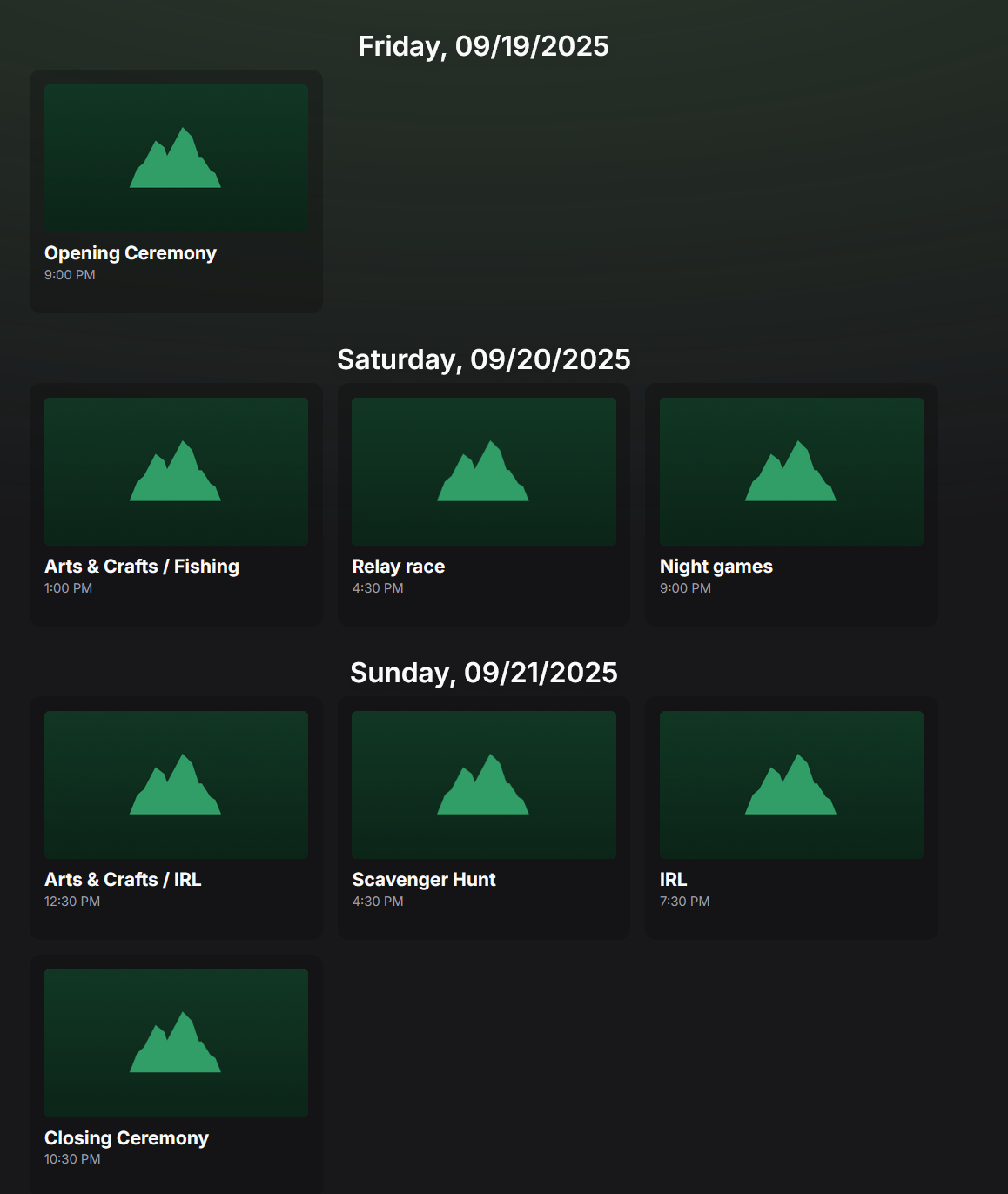Select the 4:30 PM time under Scavenger Hunt
The width and height of the screenshot is (1008, 1194).
click(x=378, y=902)
